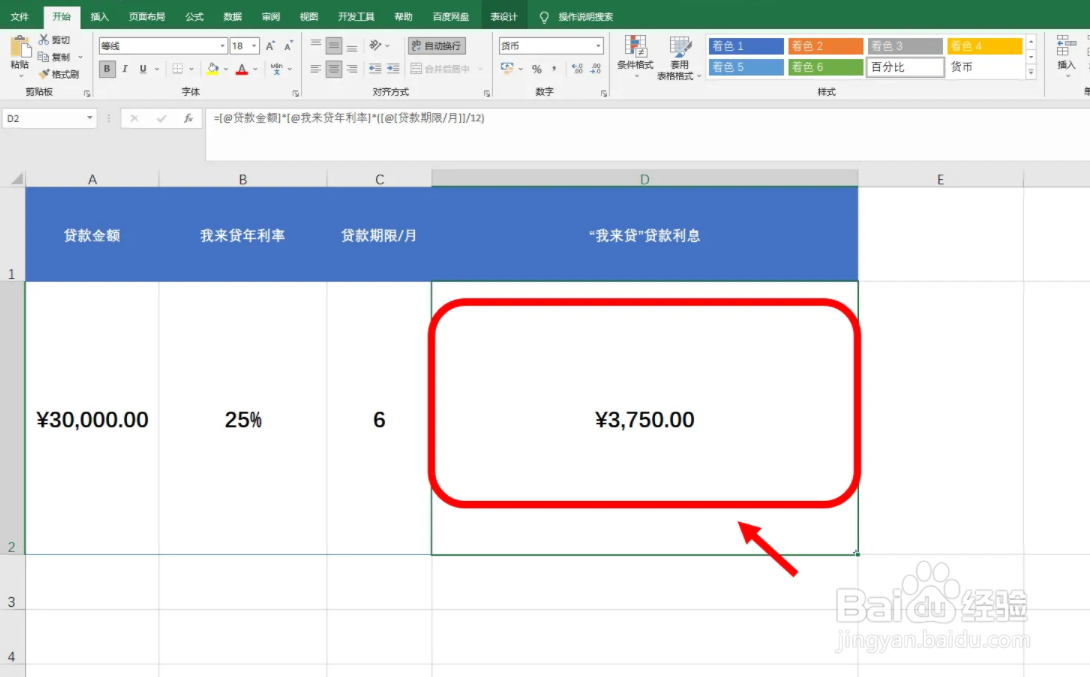This screenshot has height=677, width=1090.
Task: Apply the 着色 1 cell style
Action: coord(745,46)
